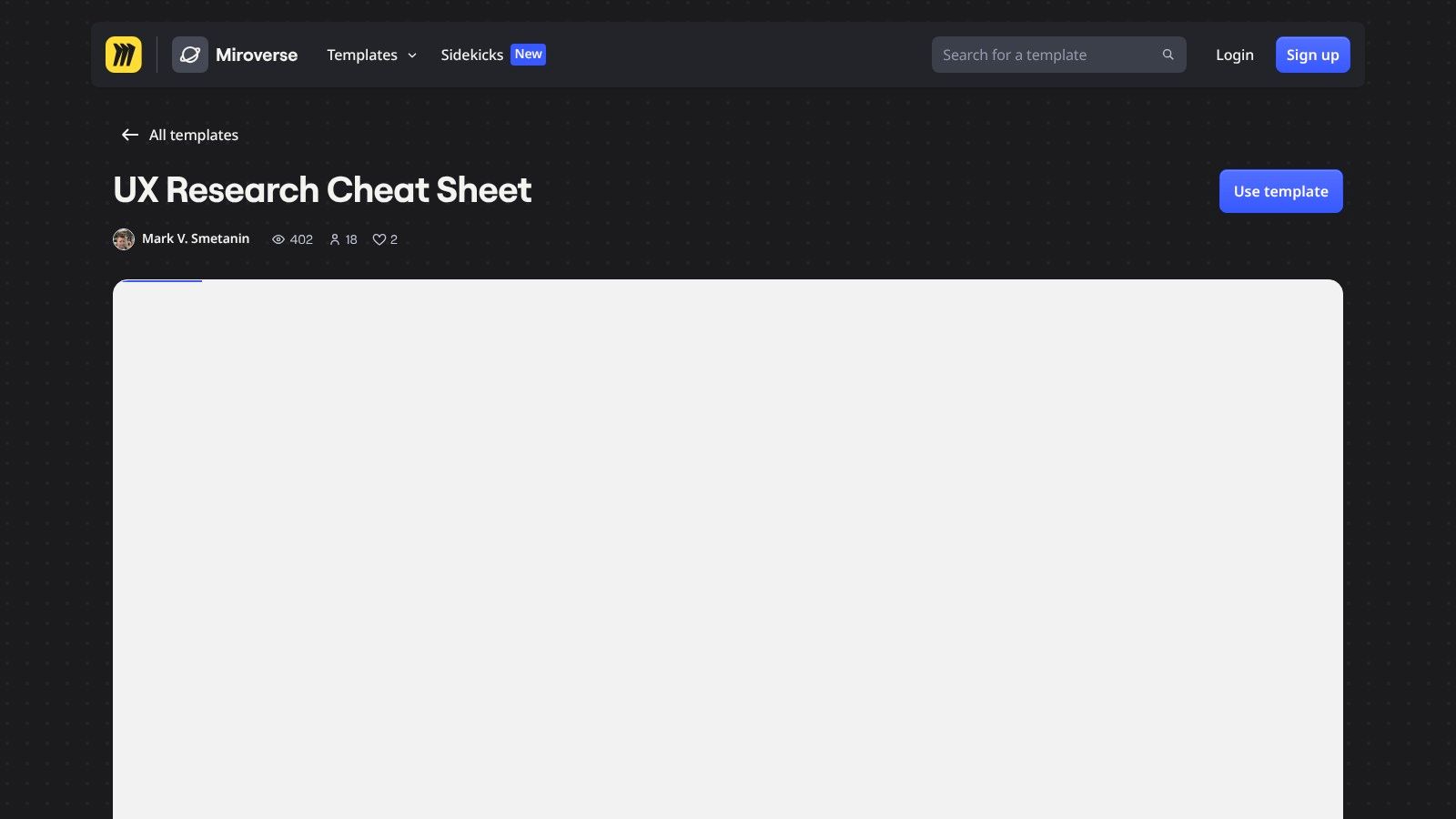The height and width of the screenshot is (819, 1456).
Task: Open the Login link
Action: point(1234,55)
